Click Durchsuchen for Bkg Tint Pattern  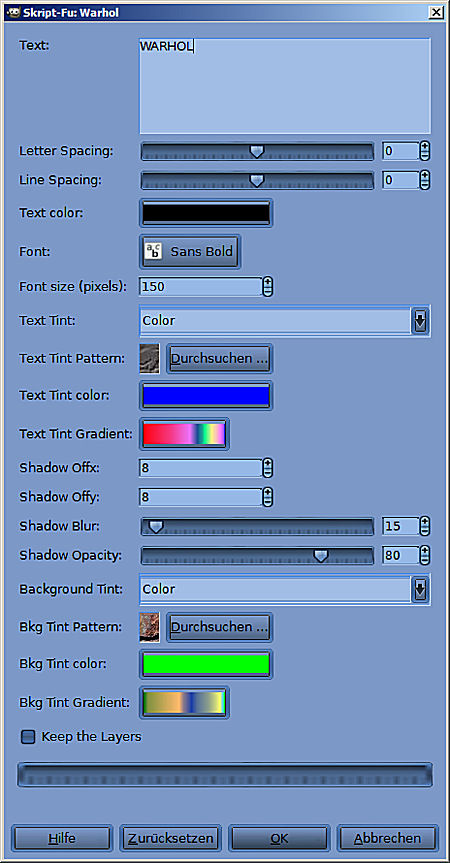point(219,627)
